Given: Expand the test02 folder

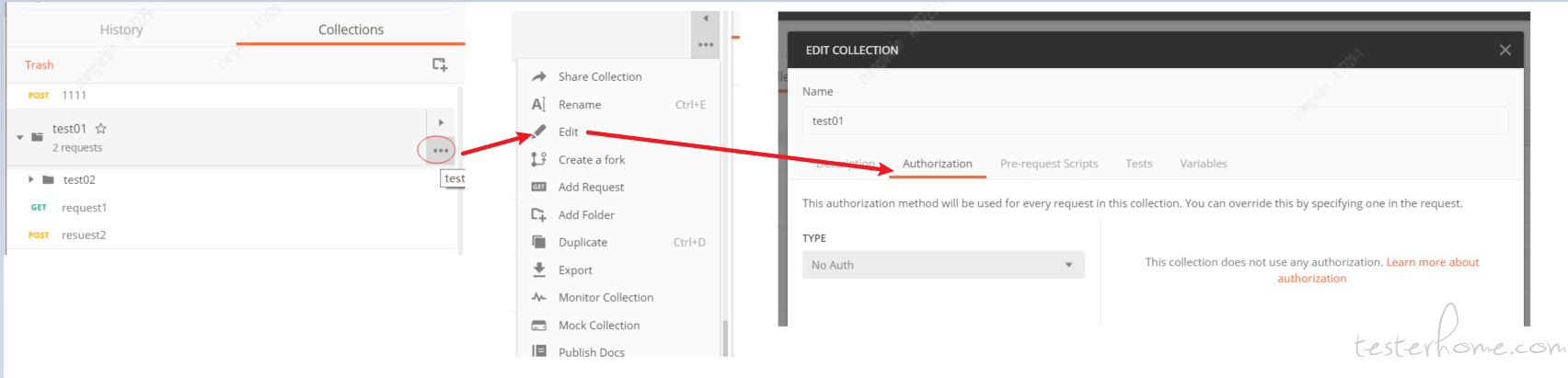Looking at the screenshot, I should (31, 179).
